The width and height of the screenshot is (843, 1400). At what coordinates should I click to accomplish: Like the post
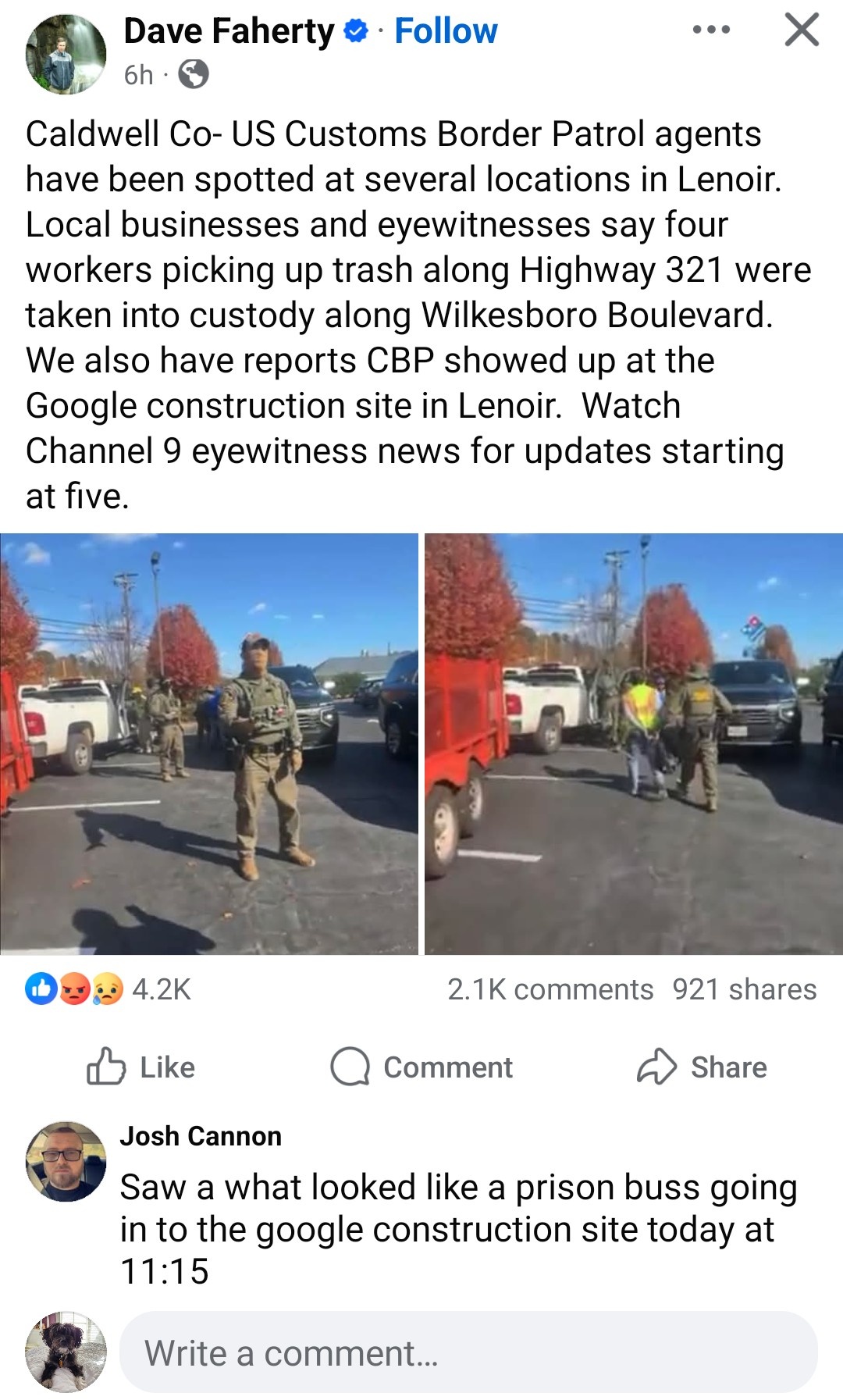pyautogui.click(x=140, y=1067)
